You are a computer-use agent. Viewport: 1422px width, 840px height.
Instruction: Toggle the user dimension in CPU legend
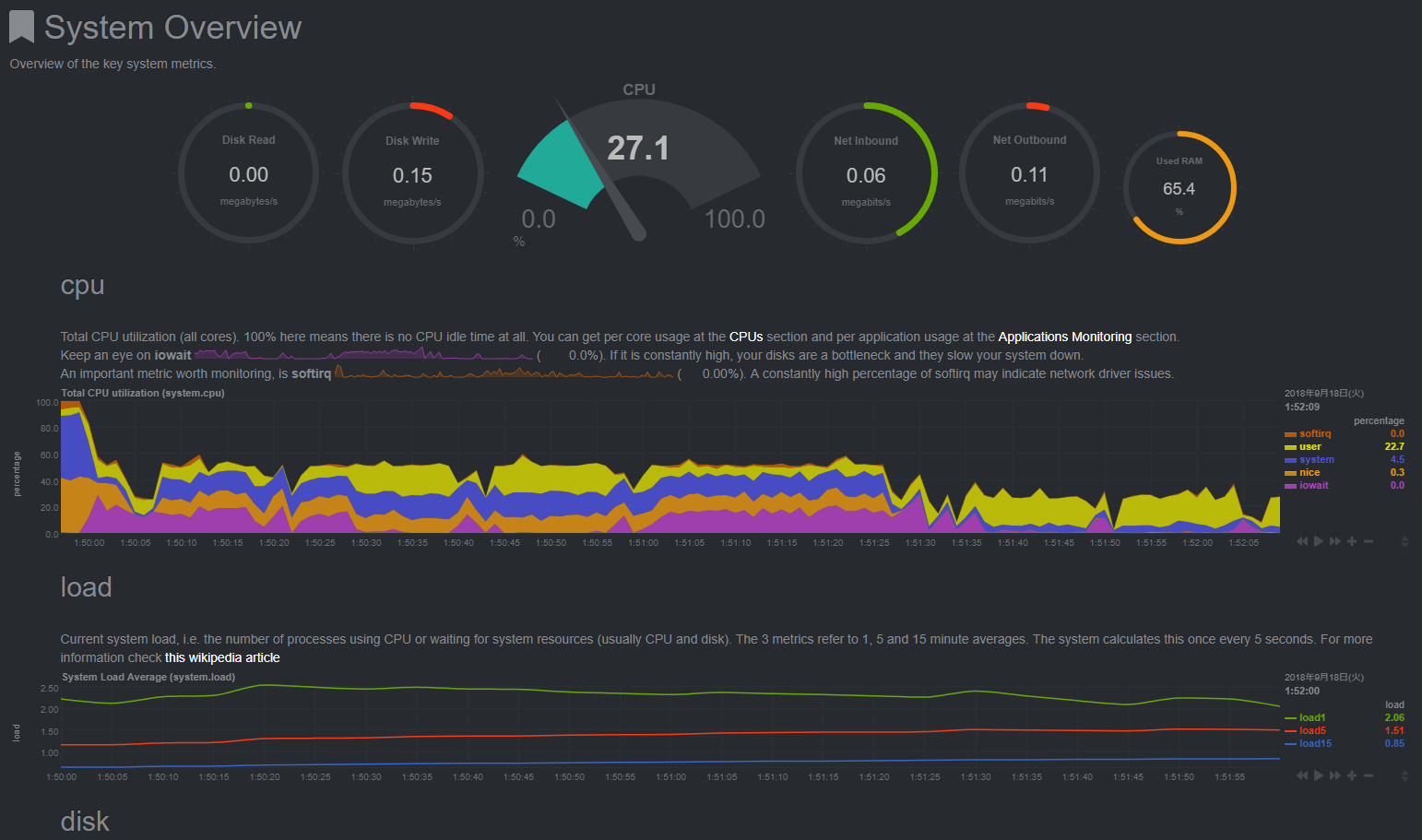(1310, 446)
